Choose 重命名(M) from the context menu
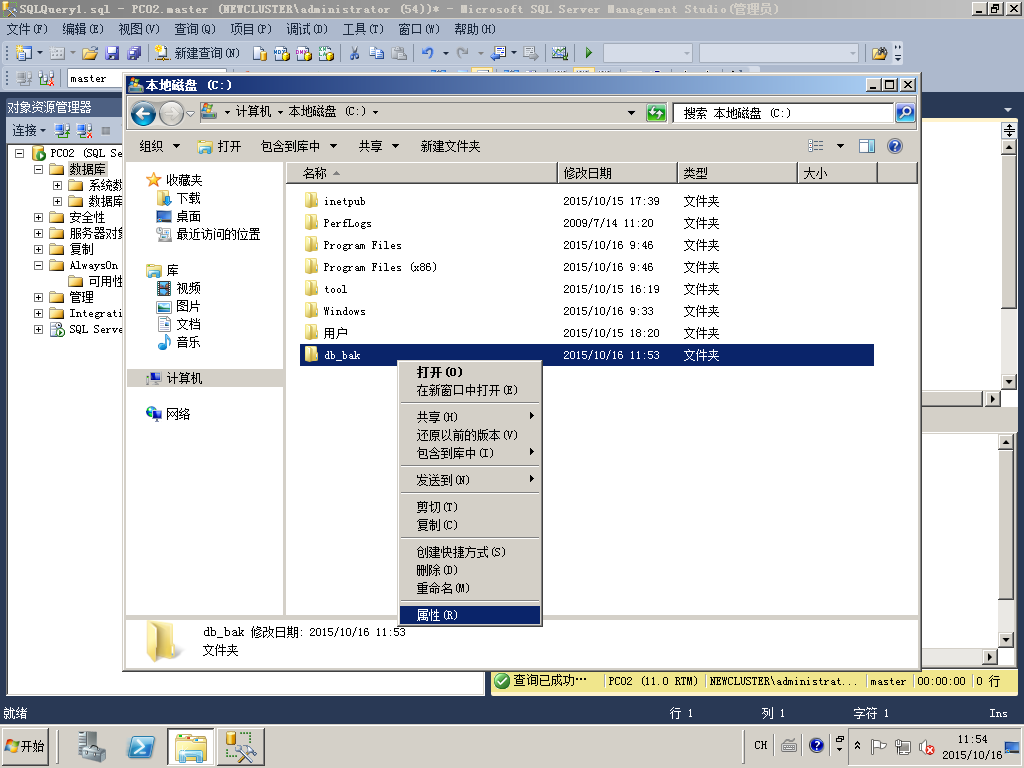The width and height of the screenshot is (1024, 768). tap(443, 588)
